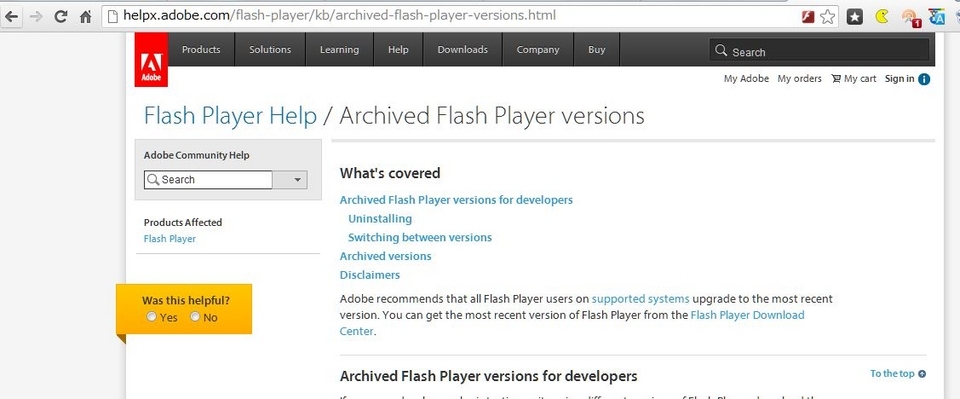Open the Downloads menu
960x399 pixels.
[462, 50]
